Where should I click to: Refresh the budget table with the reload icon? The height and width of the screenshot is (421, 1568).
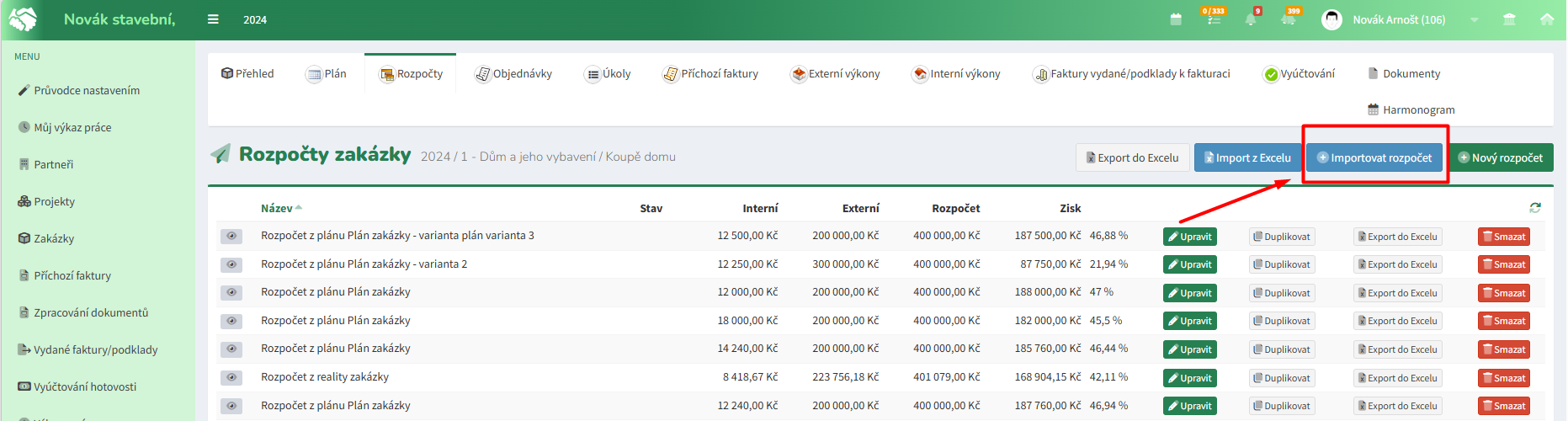pos(1535,208)
